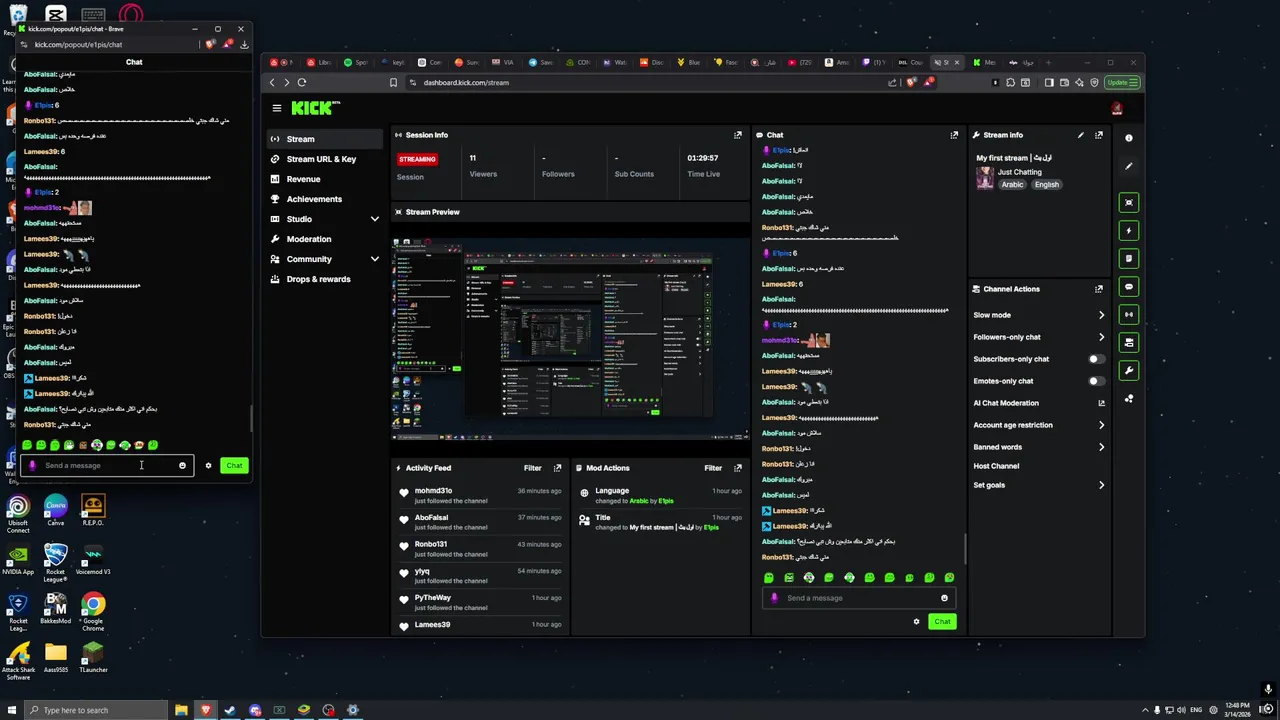
Task: Focus the dashboard Send a message field
Action: pyautogui.click(x=860, y=598)
